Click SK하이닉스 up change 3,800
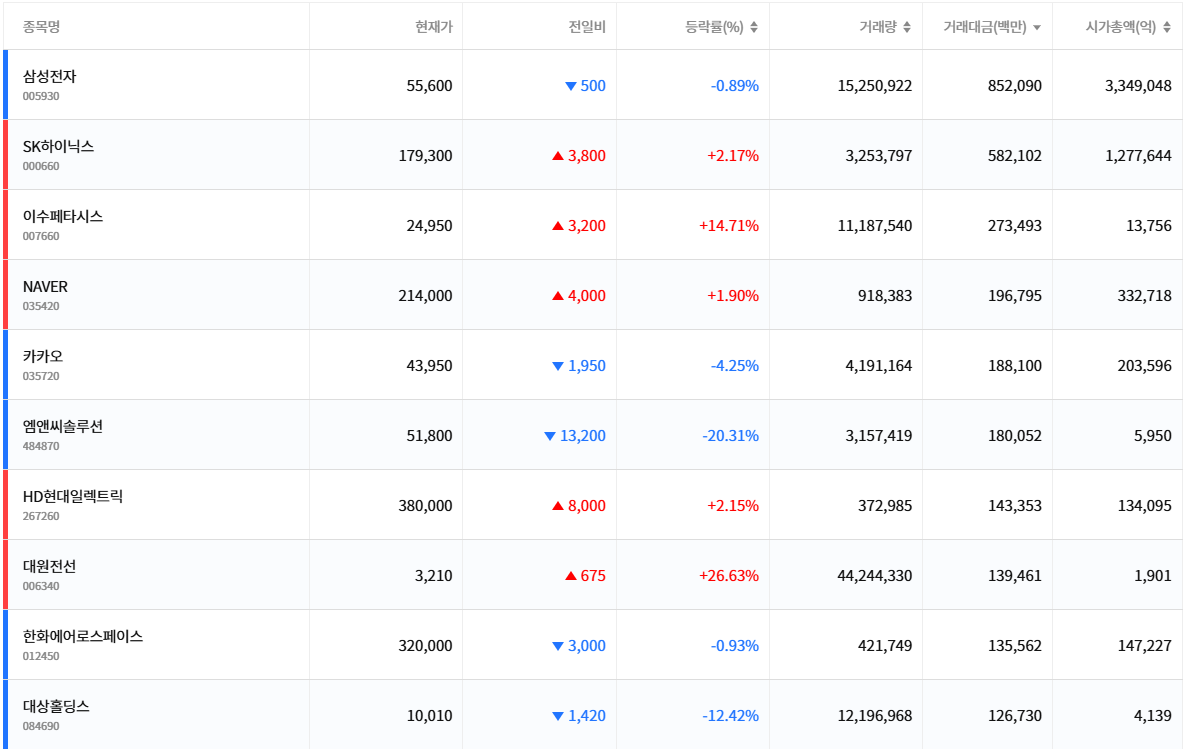1192x749 pixels. point(579,156)
